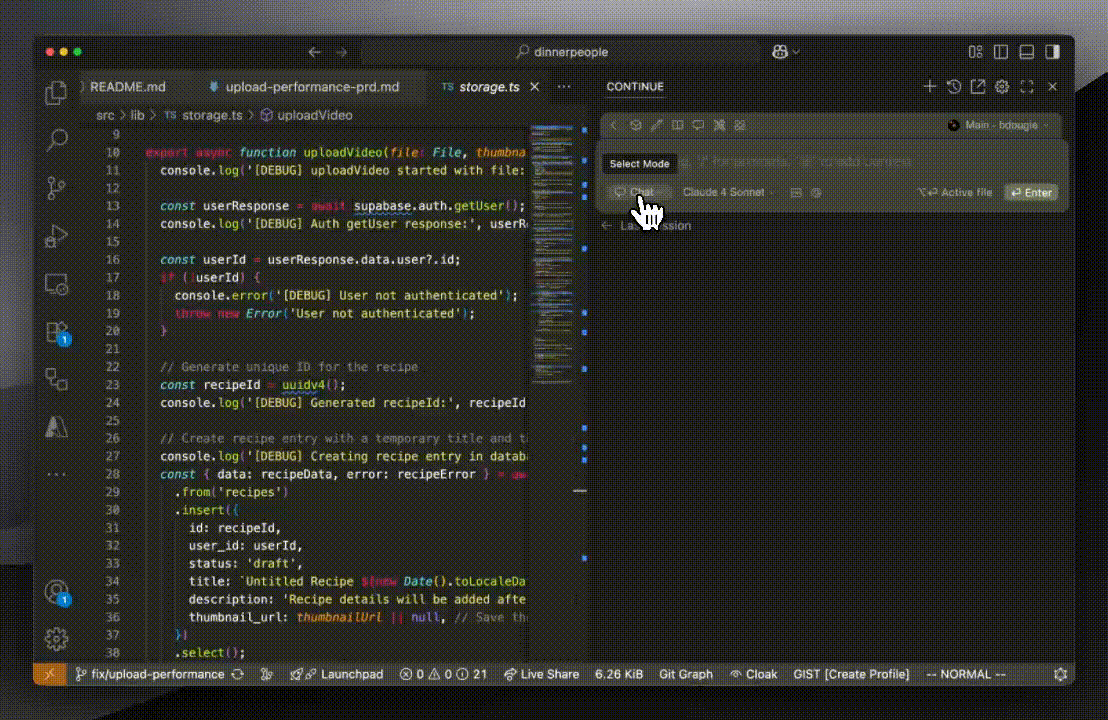This screenshot has width=1108, height=720.
Task: Open the Source Control view
Action: [x=56, y=187]
